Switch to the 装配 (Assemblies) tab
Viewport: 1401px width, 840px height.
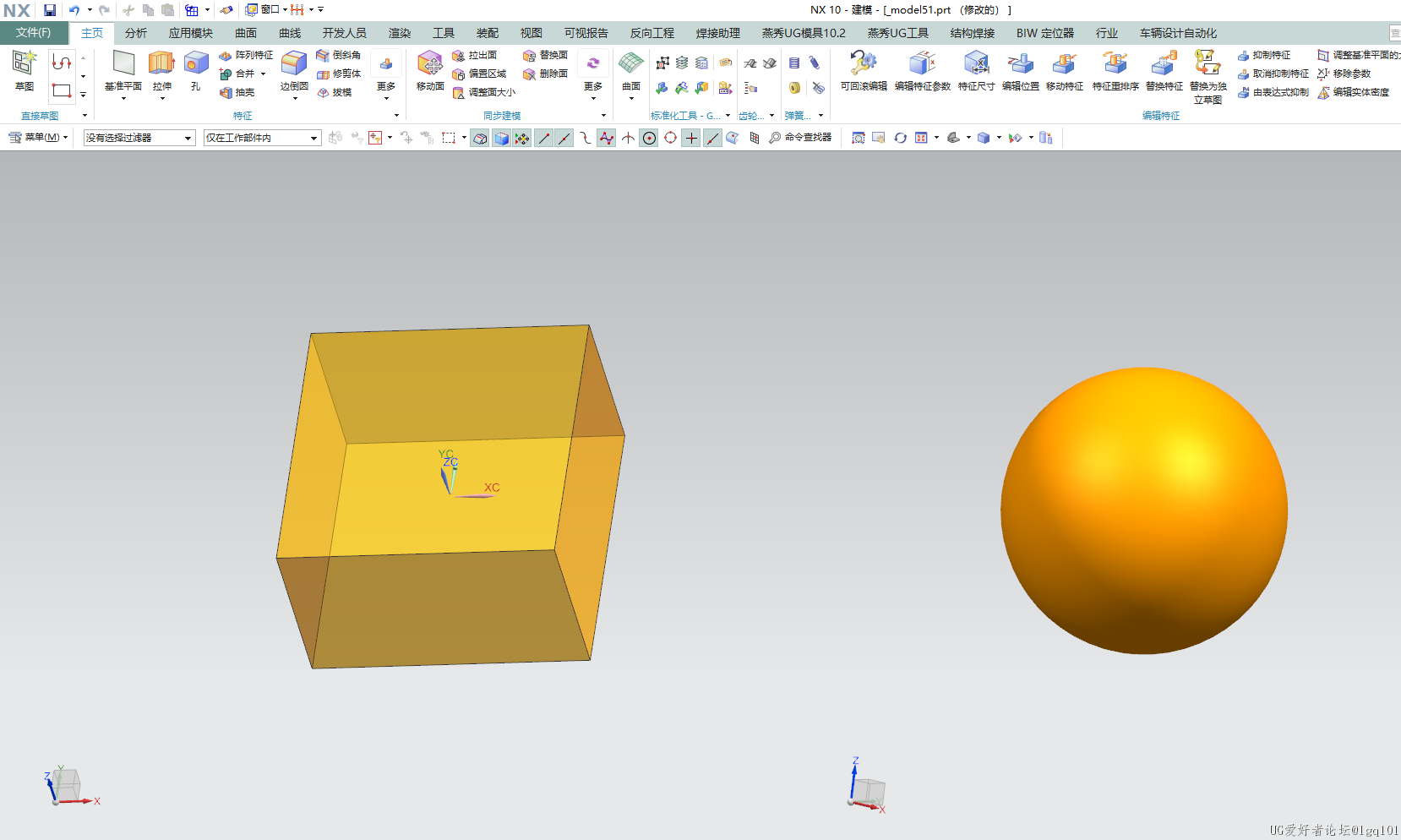(488, 33)
